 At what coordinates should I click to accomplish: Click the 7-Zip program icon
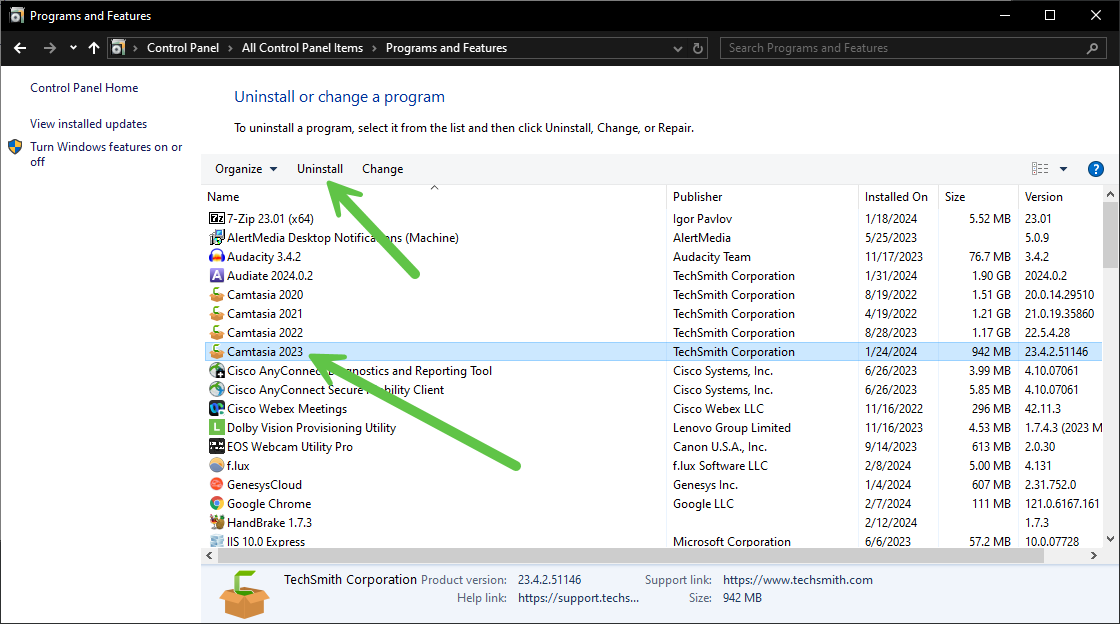click(x=217, y=218)
